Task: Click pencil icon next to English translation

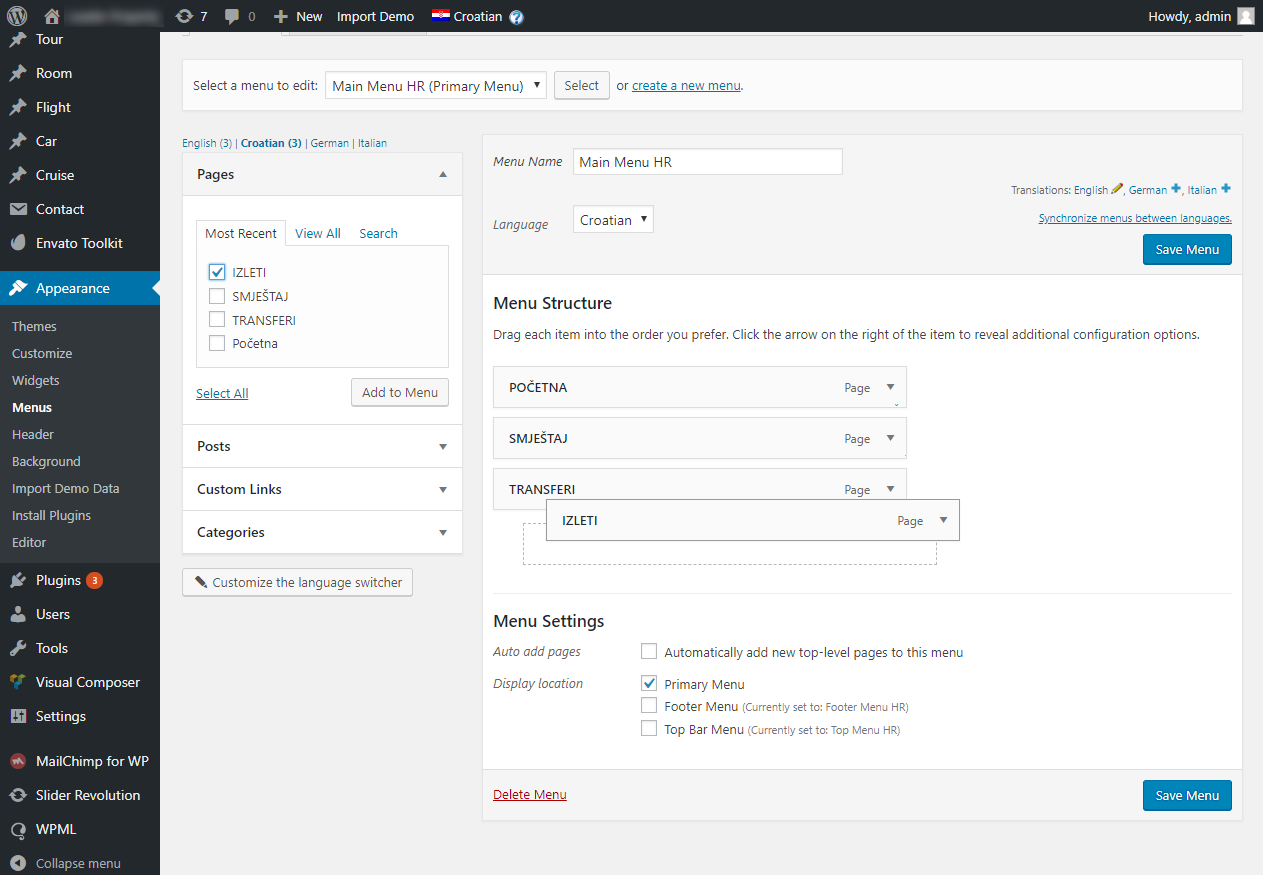Action: pos(1117,189)
